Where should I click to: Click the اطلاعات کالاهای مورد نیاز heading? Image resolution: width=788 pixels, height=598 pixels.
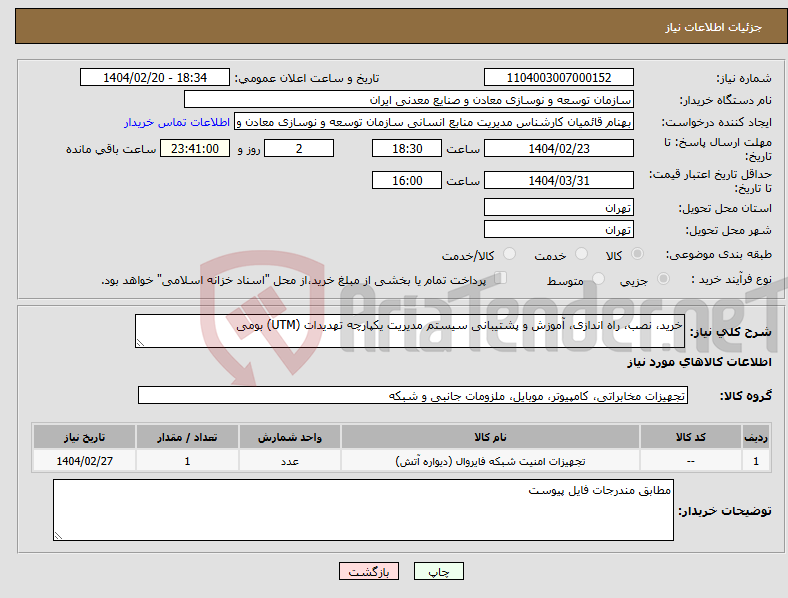click(x=699, y=362)
